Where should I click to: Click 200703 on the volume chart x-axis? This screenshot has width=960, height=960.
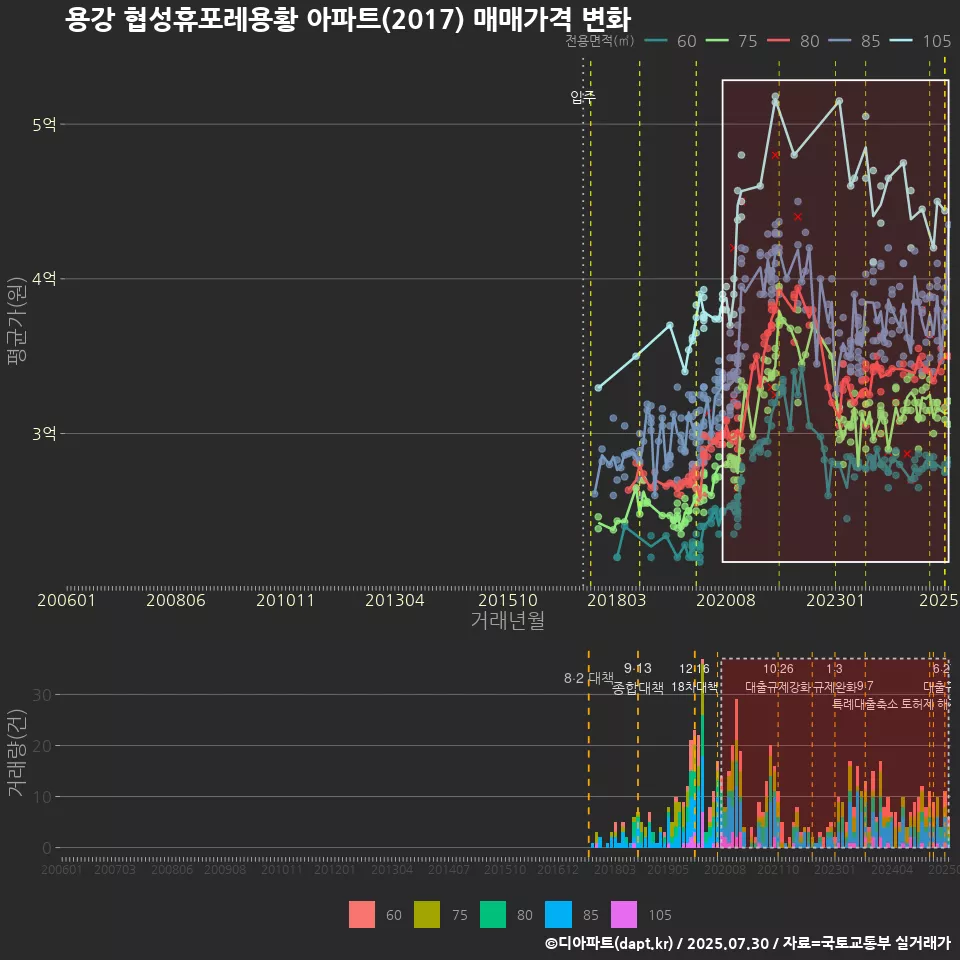click(114, 869)
